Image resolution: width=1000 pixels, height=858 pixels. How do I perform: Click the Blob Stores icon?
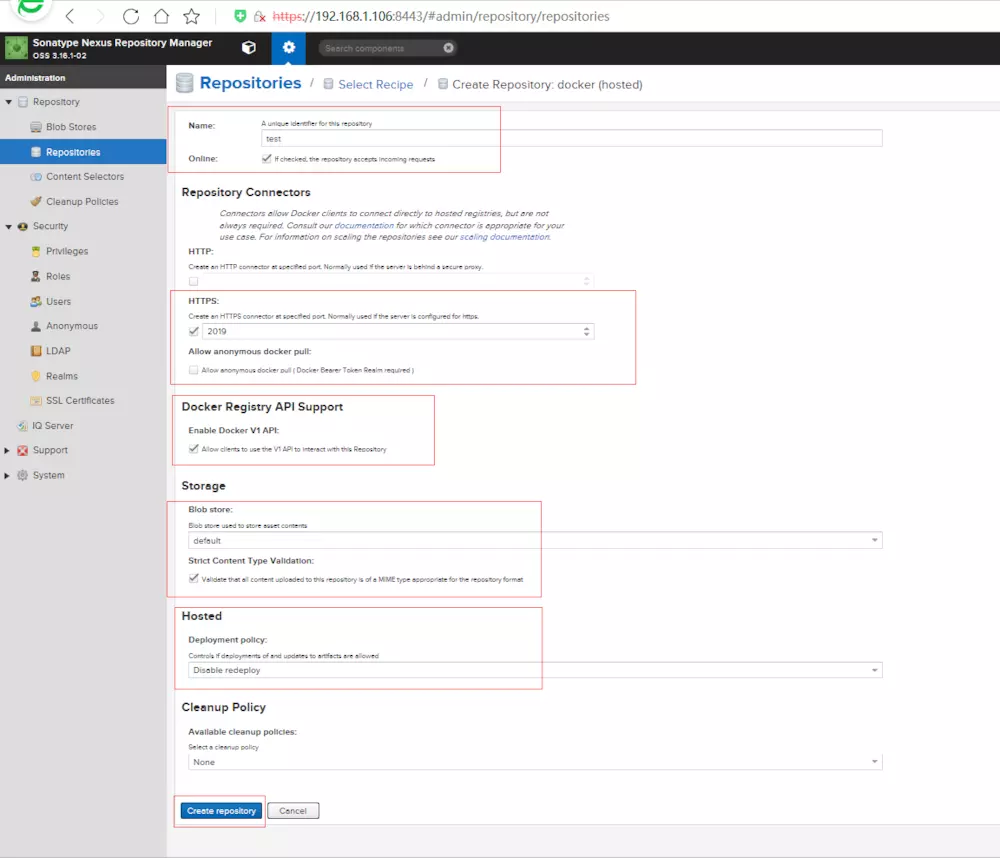[36, 127]
